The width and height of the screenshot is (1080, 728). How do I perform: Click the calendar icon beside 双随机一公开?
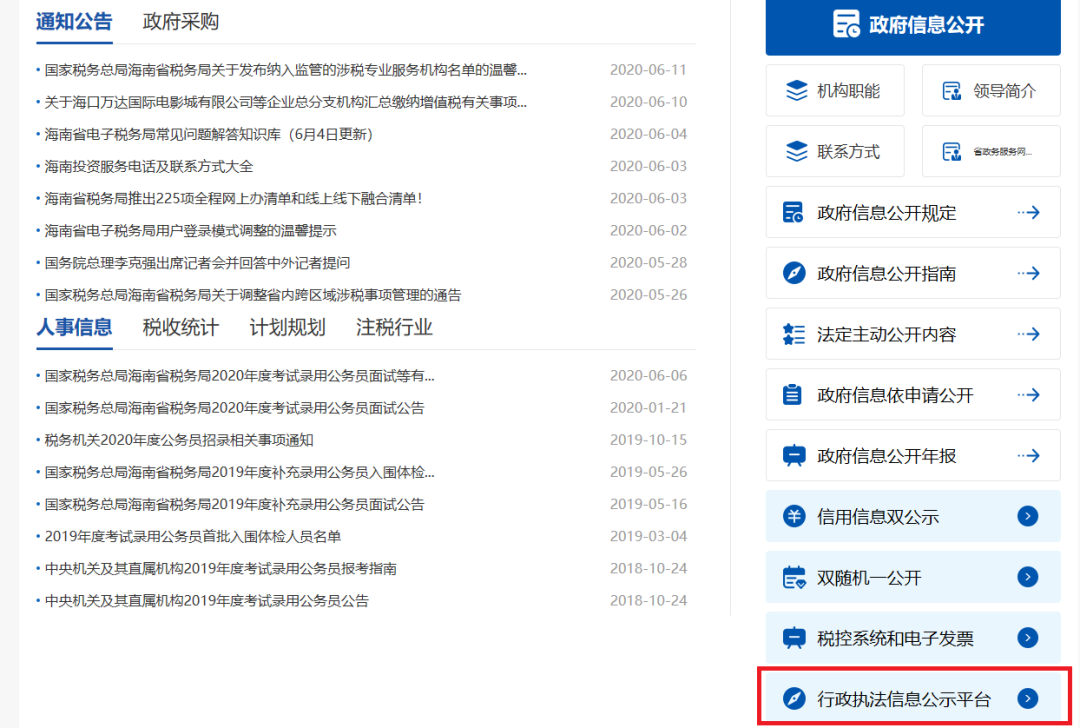[794, 577]
